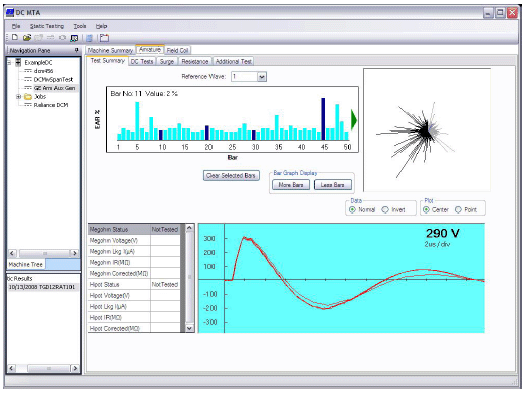This screenshot has height=394, width=525.
Task: Click the More Bars button
Action: 291,185
